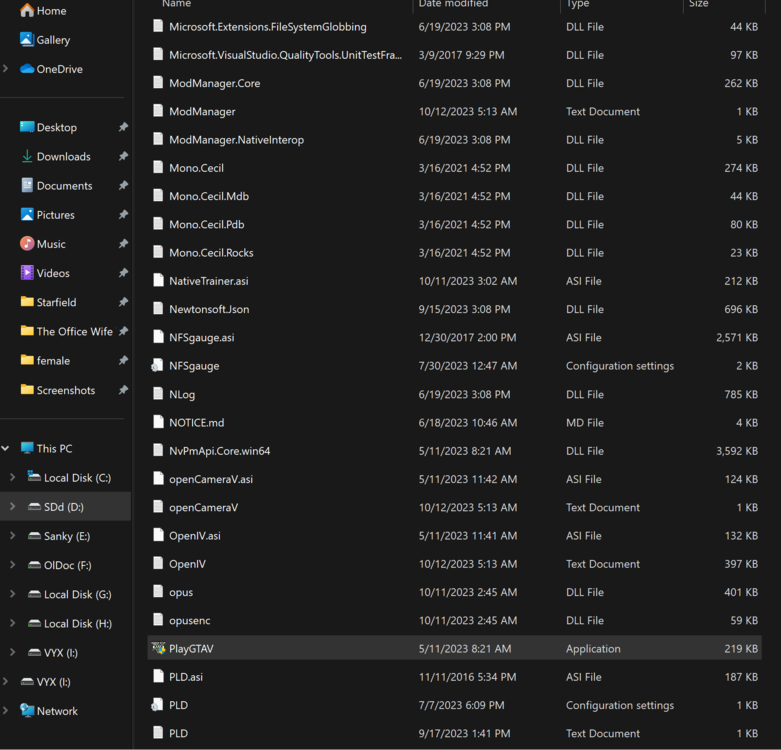Image resolution: width=781 pixels, height=750 pixels.
Task: Open the Gallery icon in navigation pane
Action: pyautogui.click(x=27, y=39)
